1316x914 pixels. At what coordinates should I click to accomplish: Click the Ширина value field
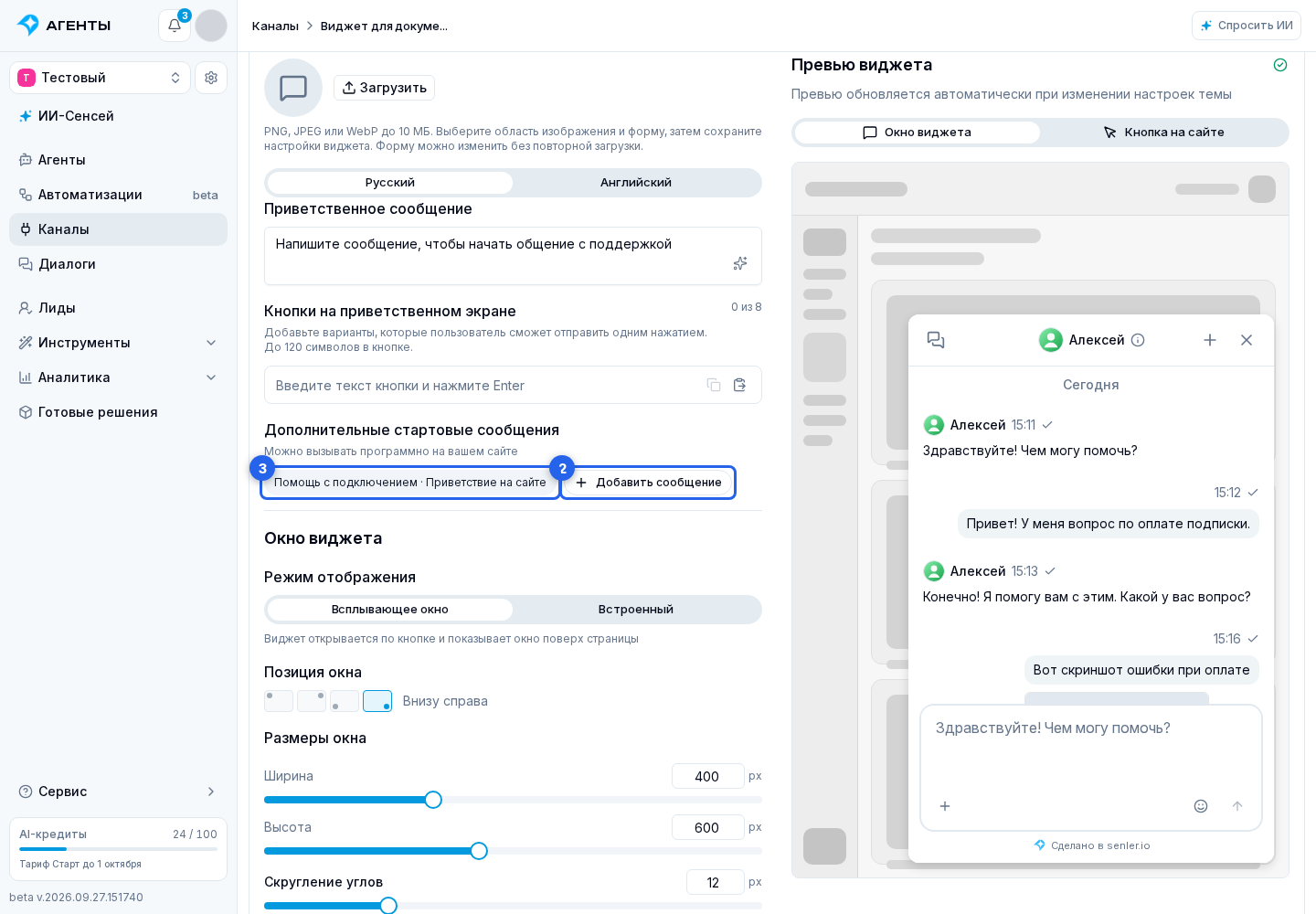708,776
